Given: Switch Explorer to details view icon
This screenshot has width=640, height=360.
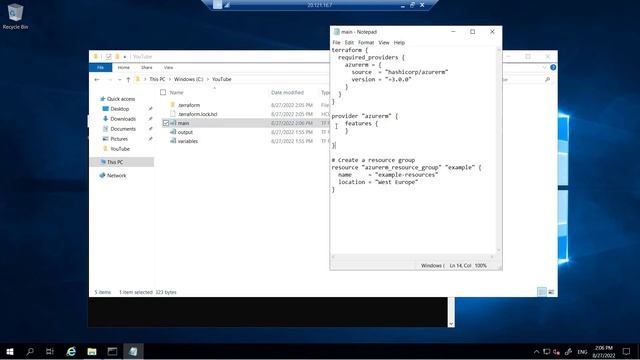Looking at the screenshot, I should coord(542,292).
